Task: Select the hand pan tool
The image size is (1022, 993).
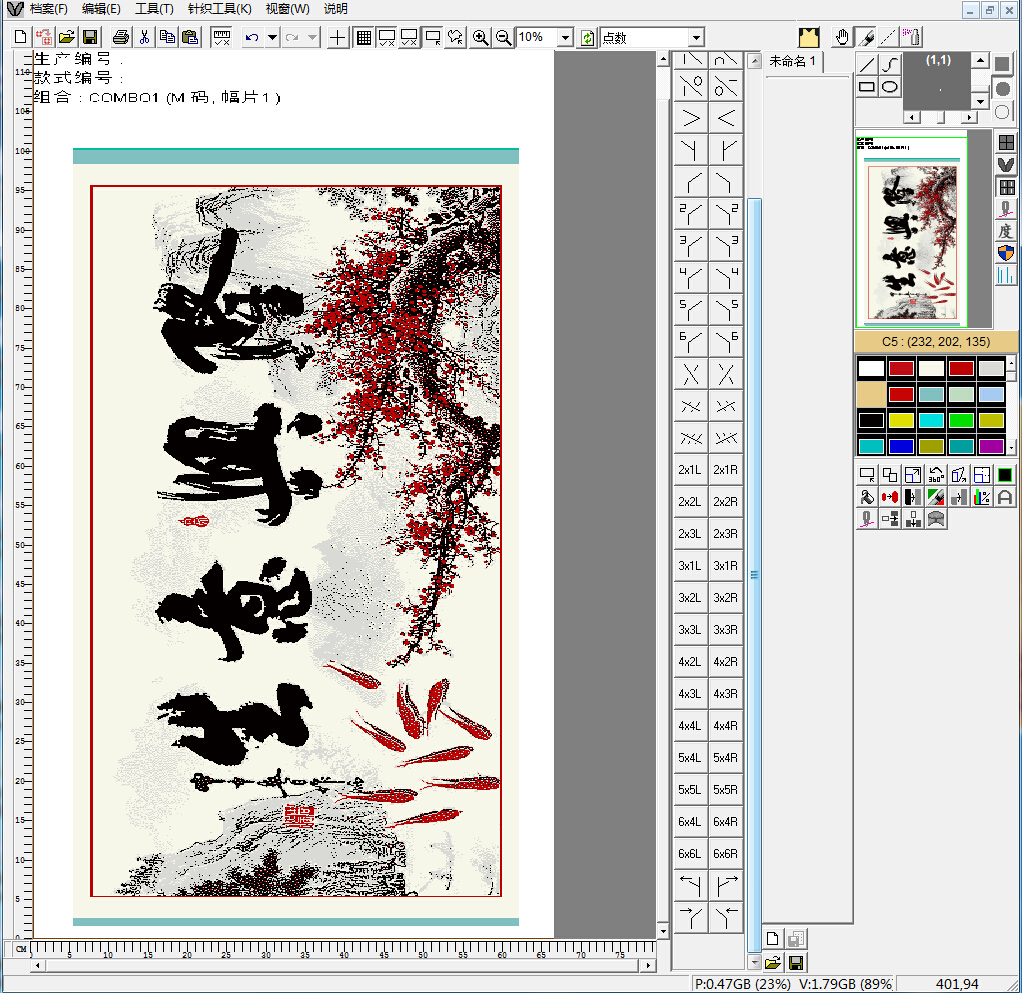Action: (842, 37)
